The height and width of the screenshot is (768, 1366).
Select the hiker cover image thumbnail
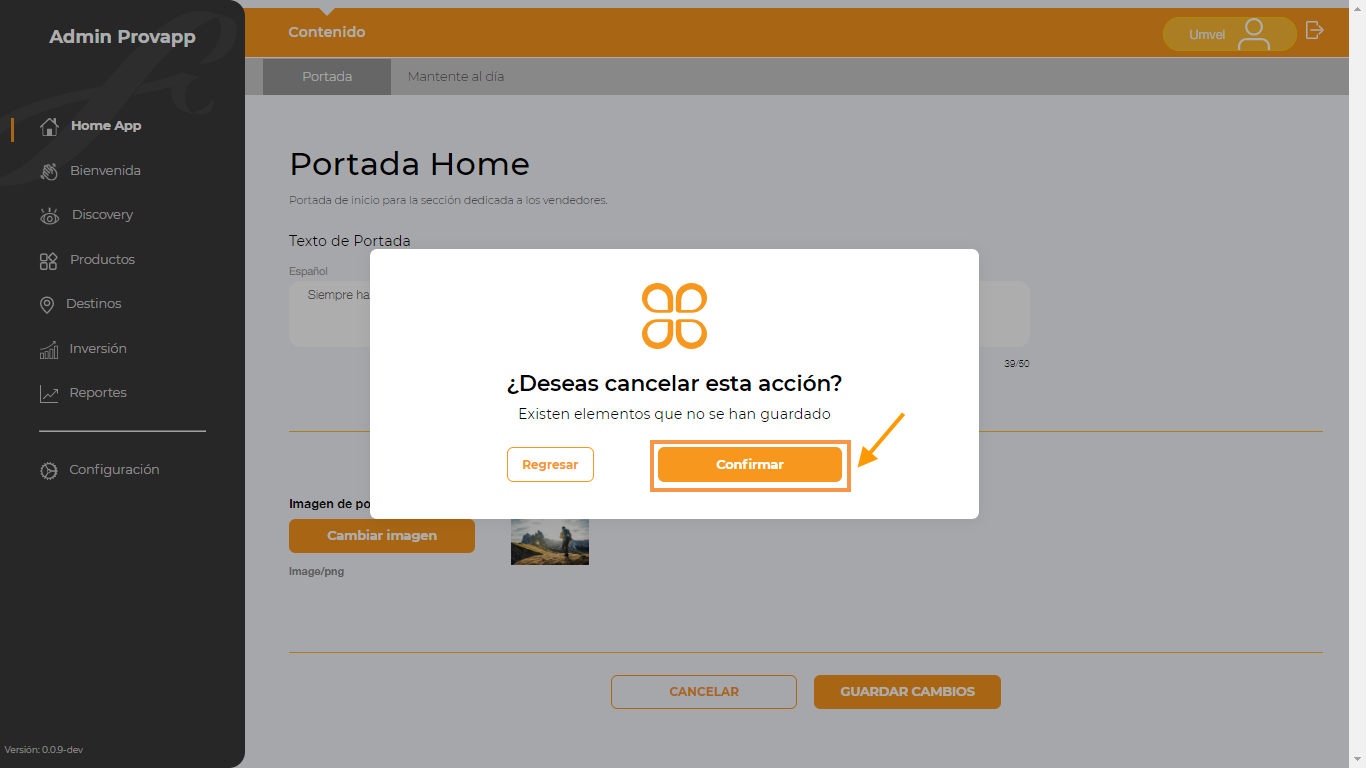point(550,541)
